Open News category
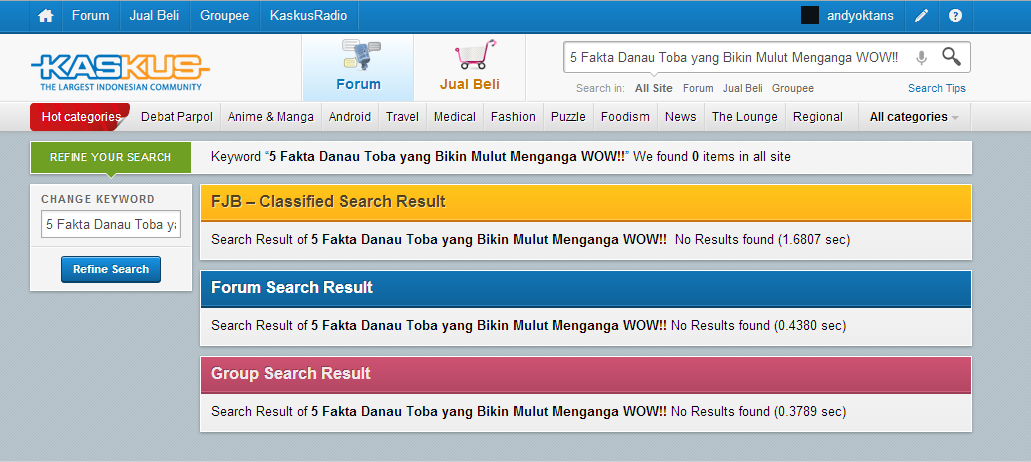 [681, 117]
